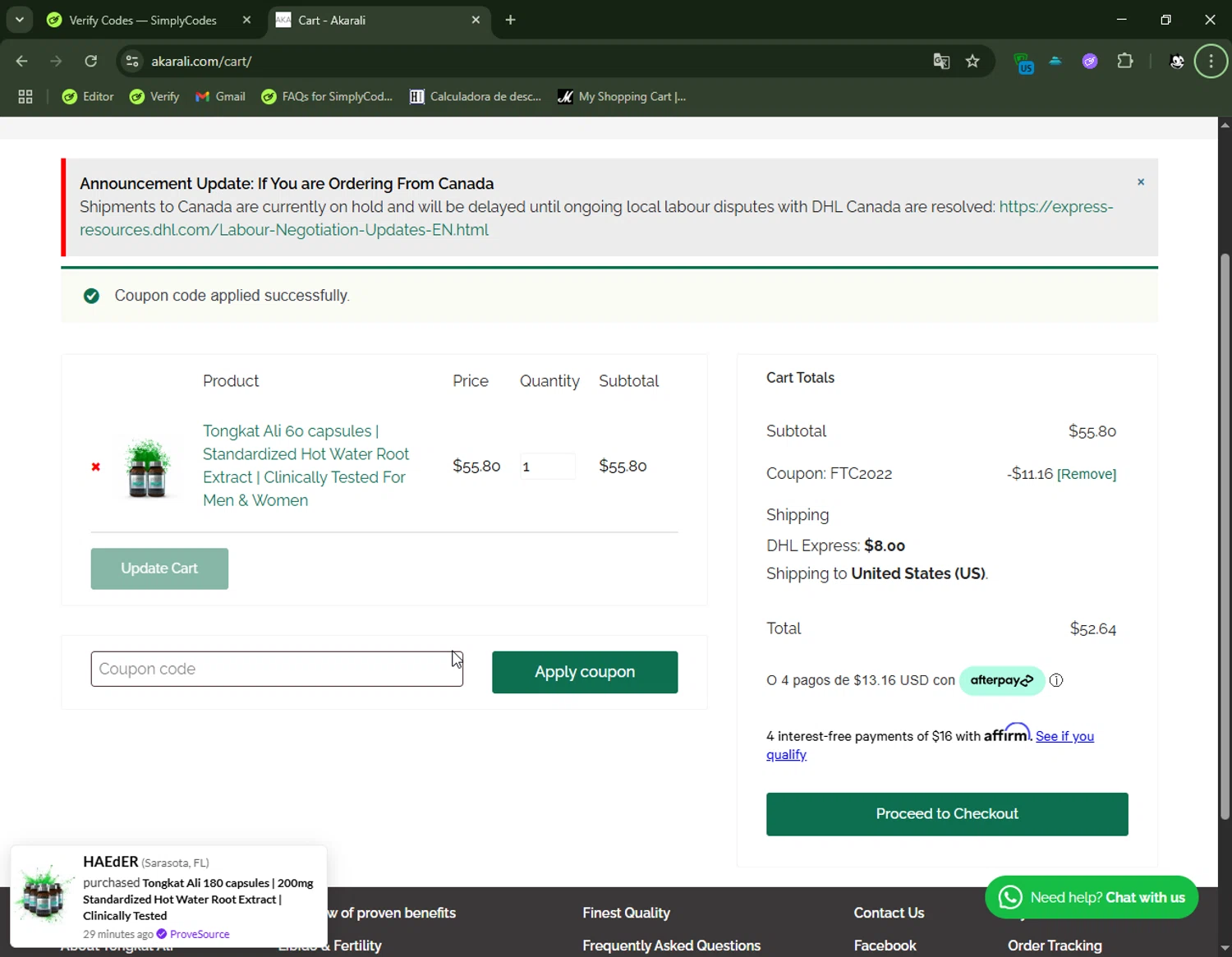Open the Editor bookmark
Screen dimensions: 1232x957
point(88,96)
